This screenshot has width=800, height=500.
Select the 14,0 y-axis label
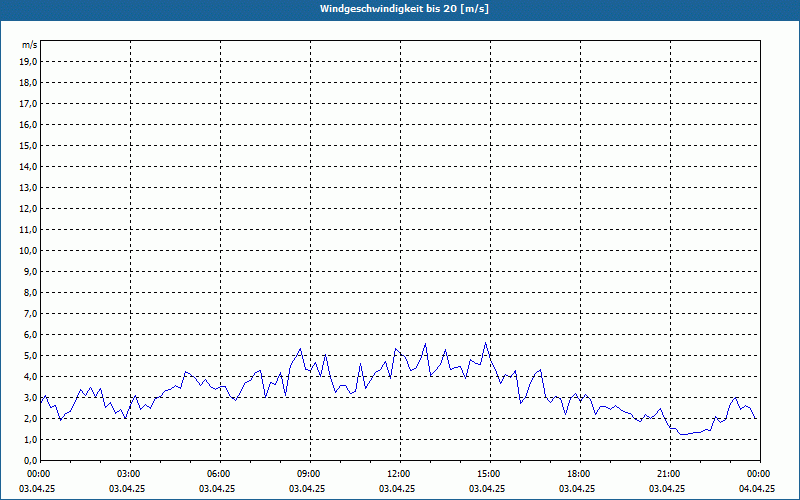tap(28, 167)
